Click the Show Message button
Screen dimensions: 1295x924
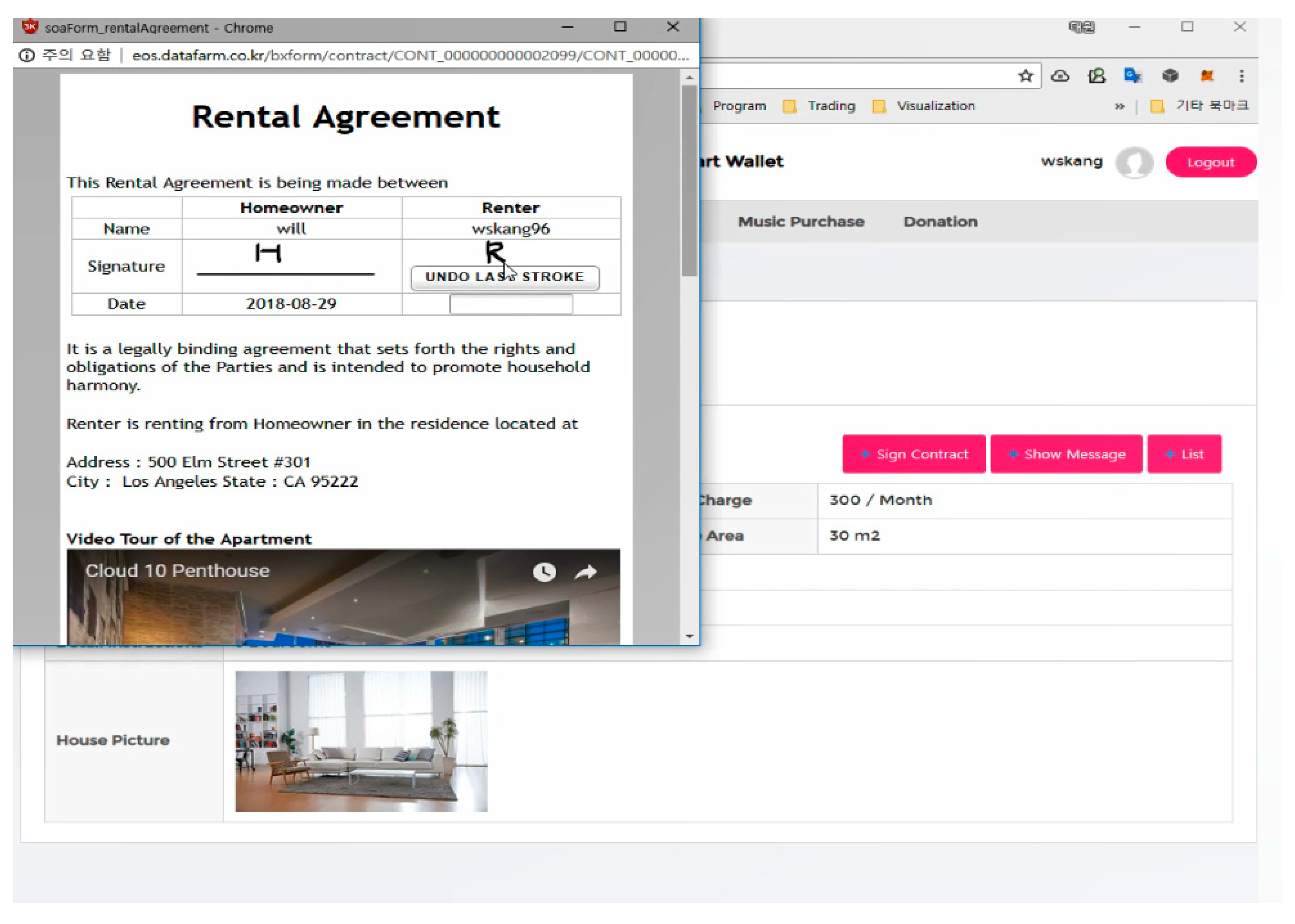point(1066,454)
